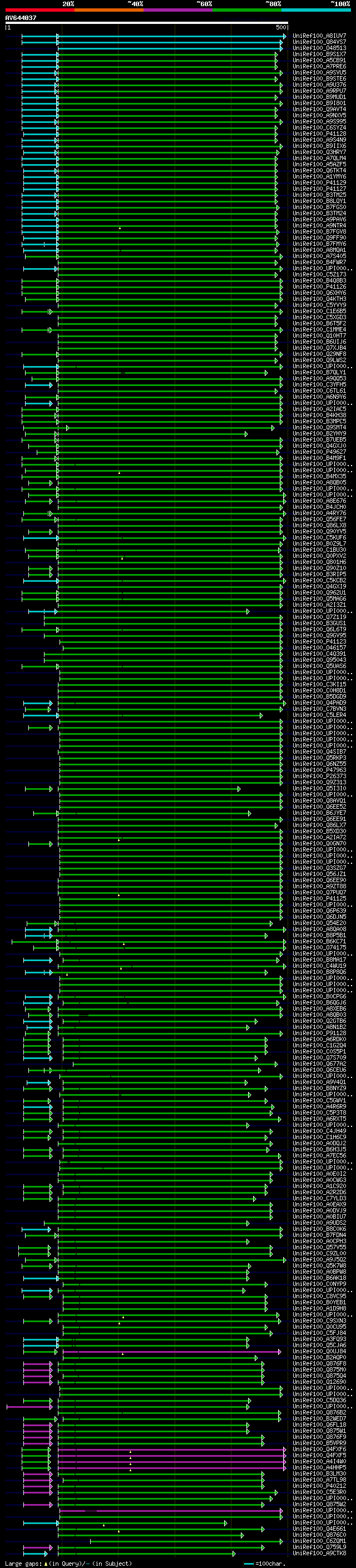The width and height of the screenshot is (356, 1568).
Task: Click hit name UniRef100_A8E676
Action: click(319, 501)
